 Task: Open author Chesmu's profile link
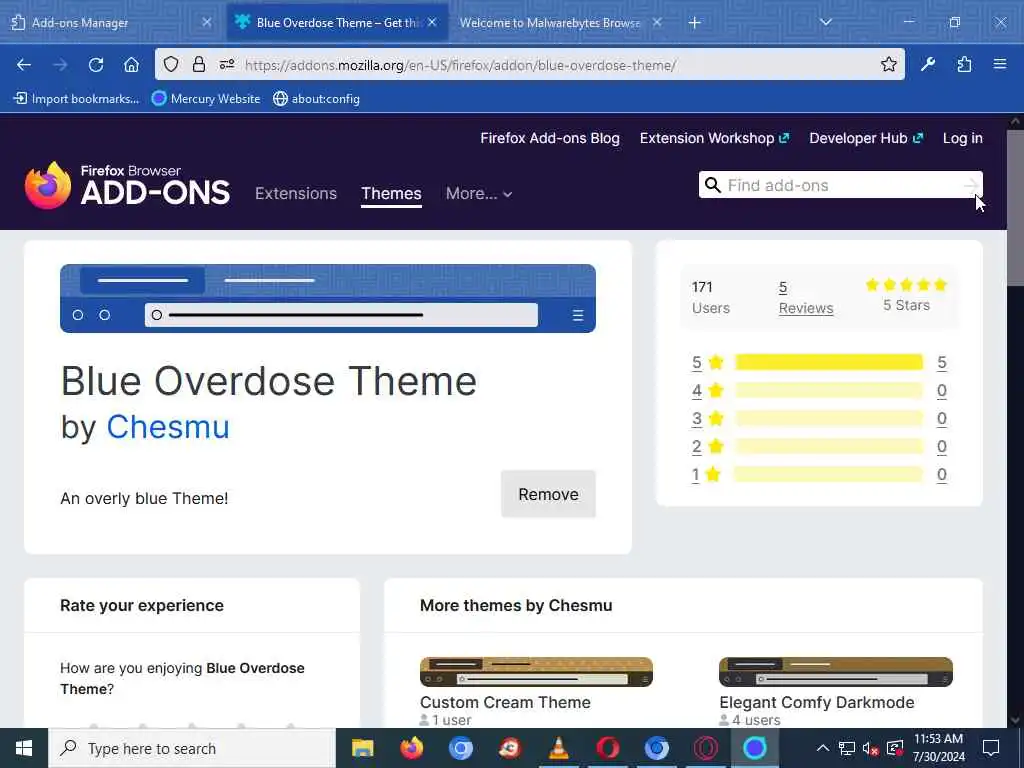pyautogui.click(x=168, y=427)
